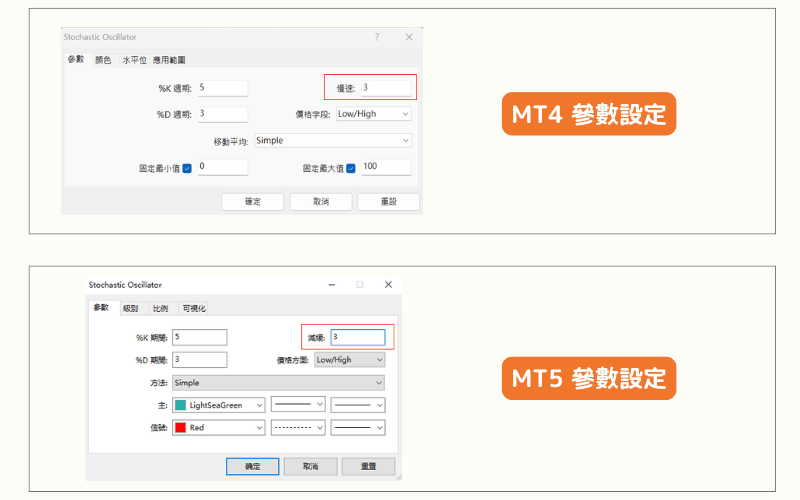Viewport: 800px width, 500px height.
Task: Open 價格方面 Low/High dropdown in MT5
Action: (349, 360)
